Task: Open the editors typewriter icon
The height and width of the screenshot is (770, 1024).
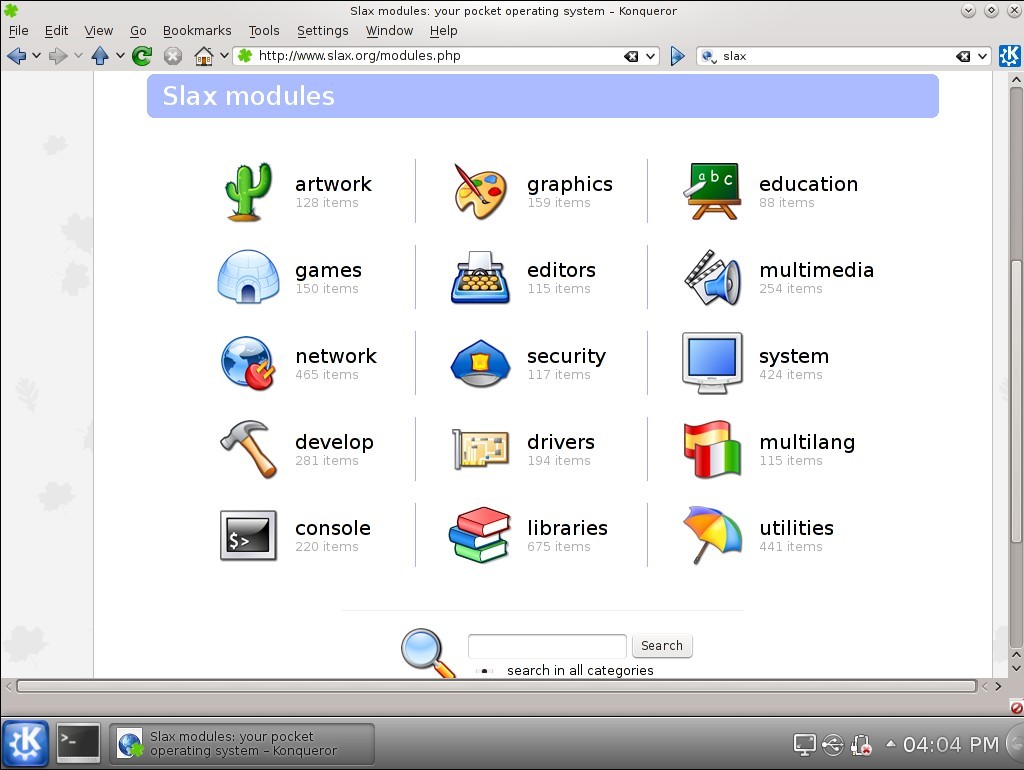Action: click(480, 277)
